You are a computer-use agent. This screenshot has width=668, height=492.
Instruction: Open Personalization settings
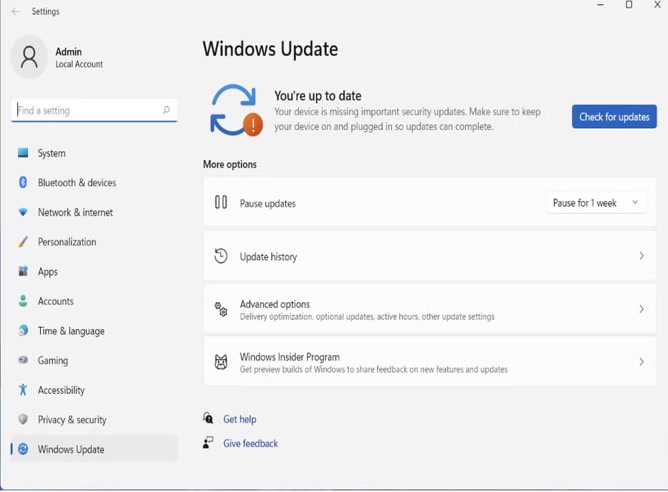[x=94, y=242]
